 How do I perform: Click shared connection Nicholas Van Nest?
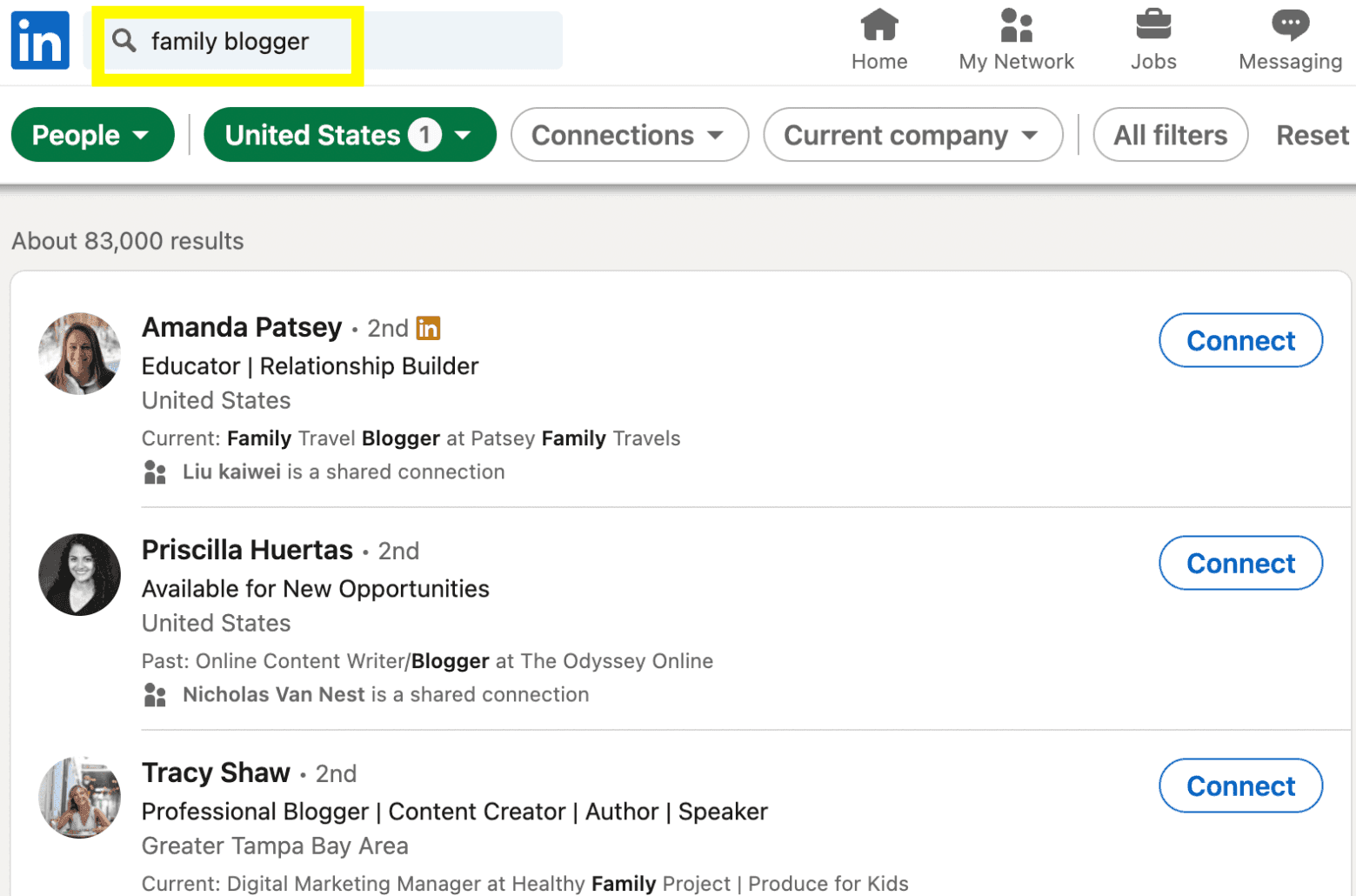(x=273, y=694)
